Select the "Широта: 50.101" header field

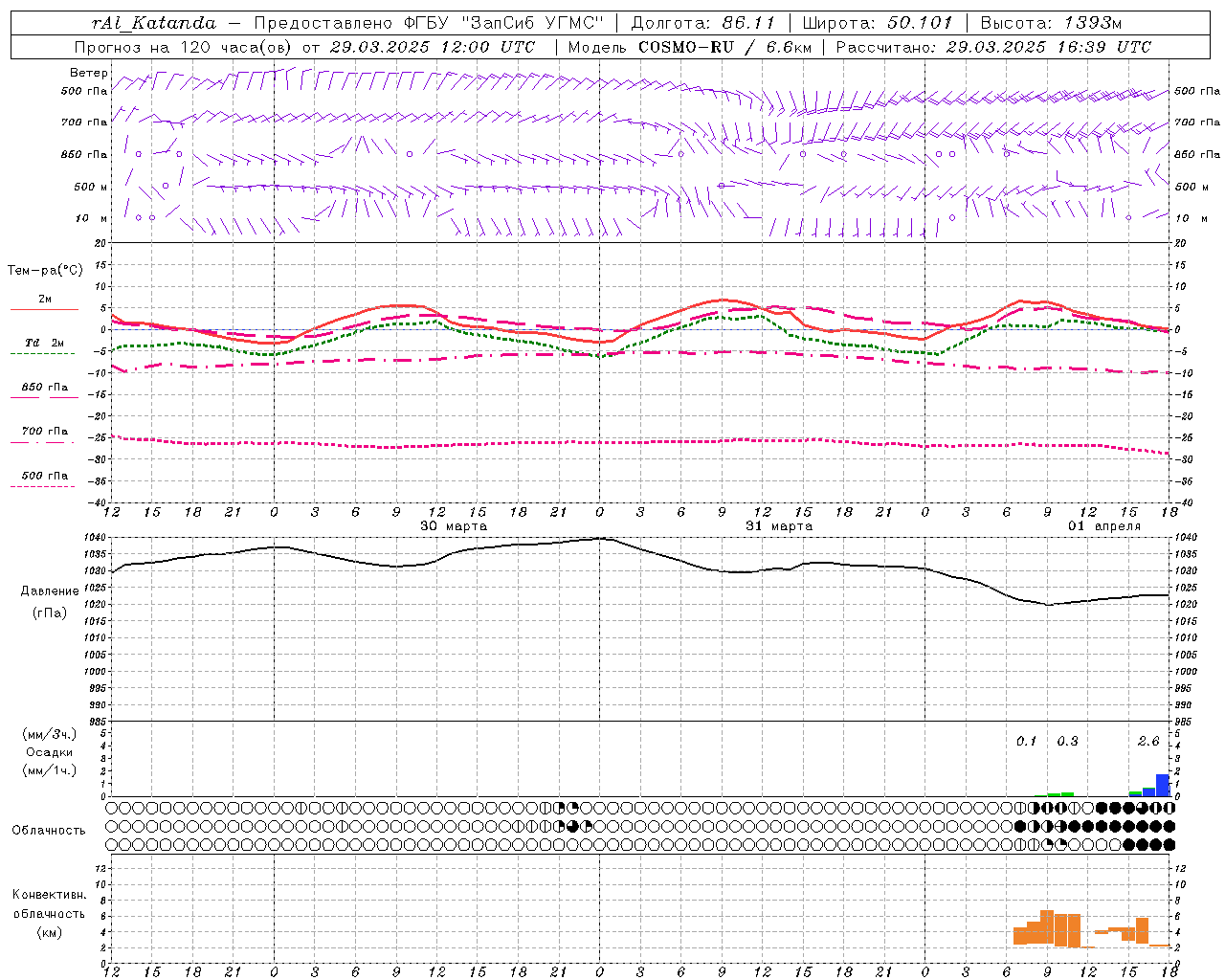pos(878,23)
